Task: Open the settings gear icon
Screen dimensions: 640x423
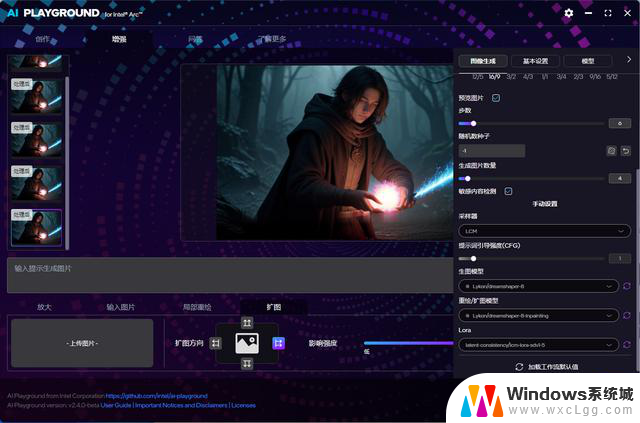Action: [569, 13]
